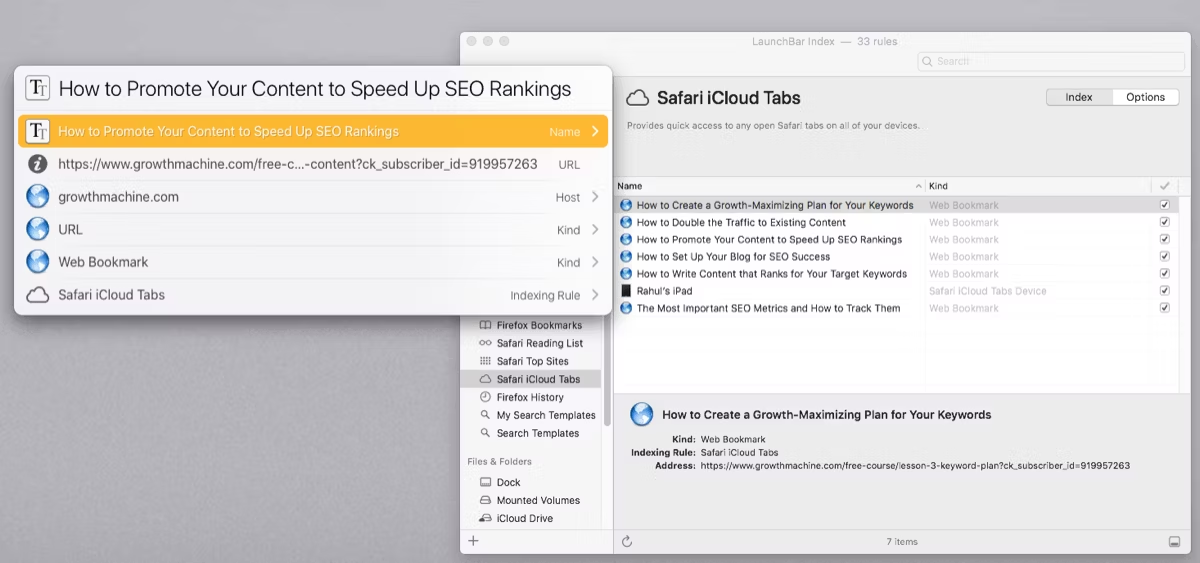This screenshot has height=563, width=1200.
Task: Click the text icon in the LaunchBar title bar
Action: coord(38,88)
